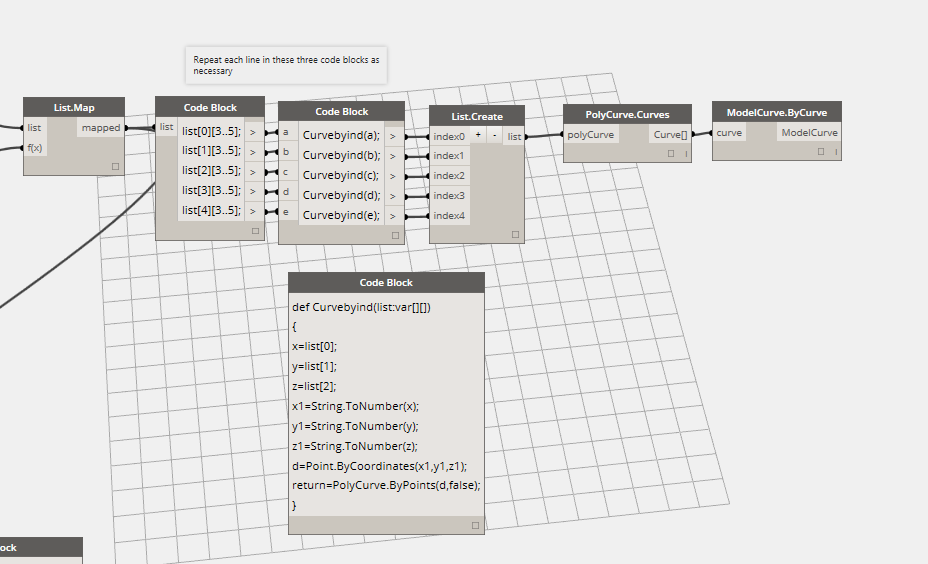Click output arrow of list[3][3..5] line
The width and height of the screenshot is (928, 564).
[x=253, y=191]
